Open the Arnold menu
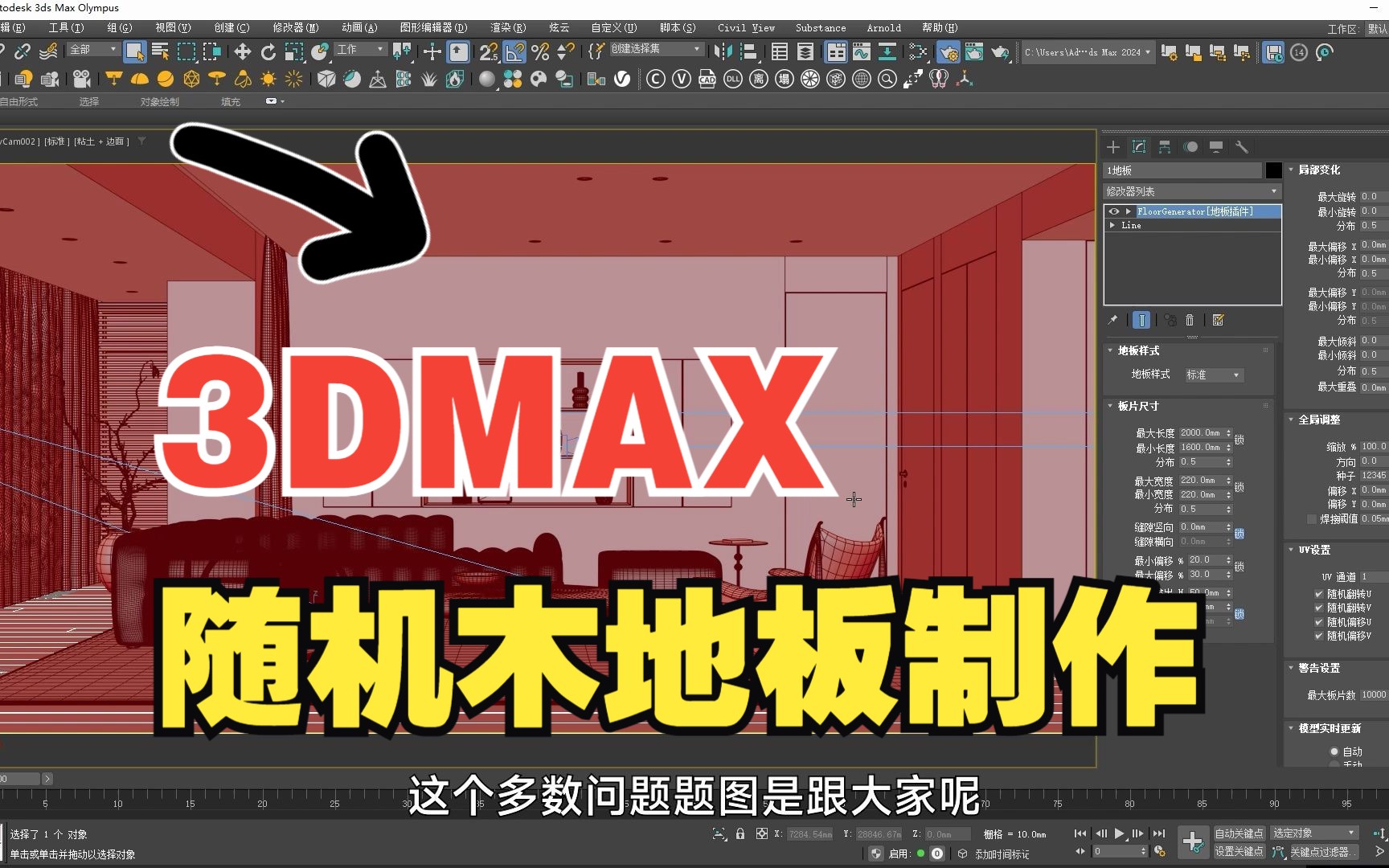Viewport: 1389px width, 868px height. [883, 28]
